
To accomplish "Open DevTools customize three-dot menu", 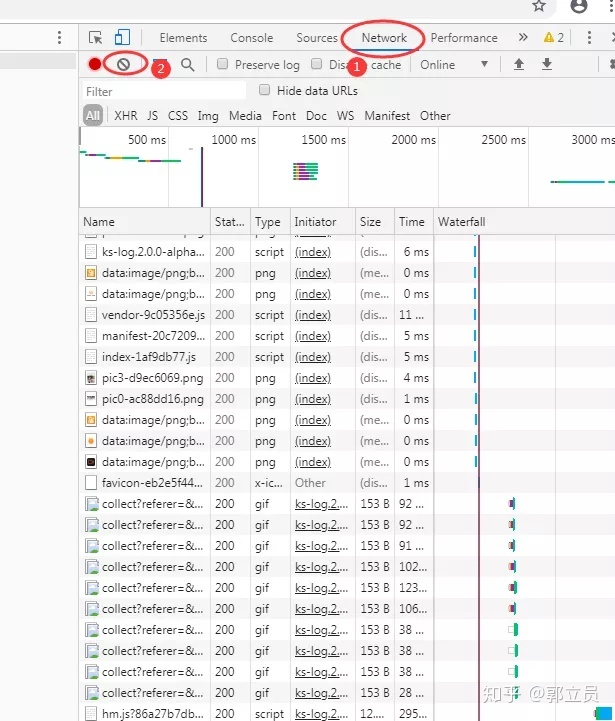I will pos(589,38).
